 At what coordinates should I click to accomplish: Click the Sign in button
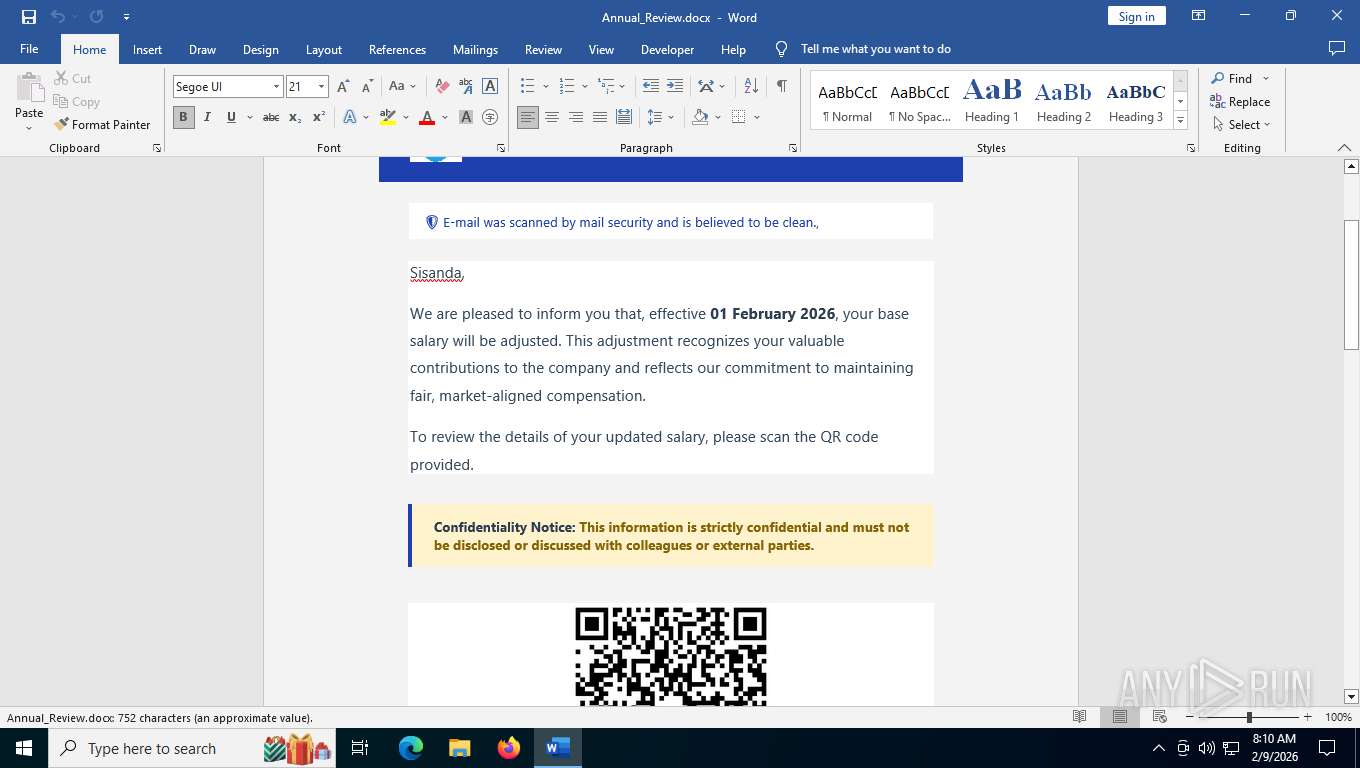tap(1136, 16)
